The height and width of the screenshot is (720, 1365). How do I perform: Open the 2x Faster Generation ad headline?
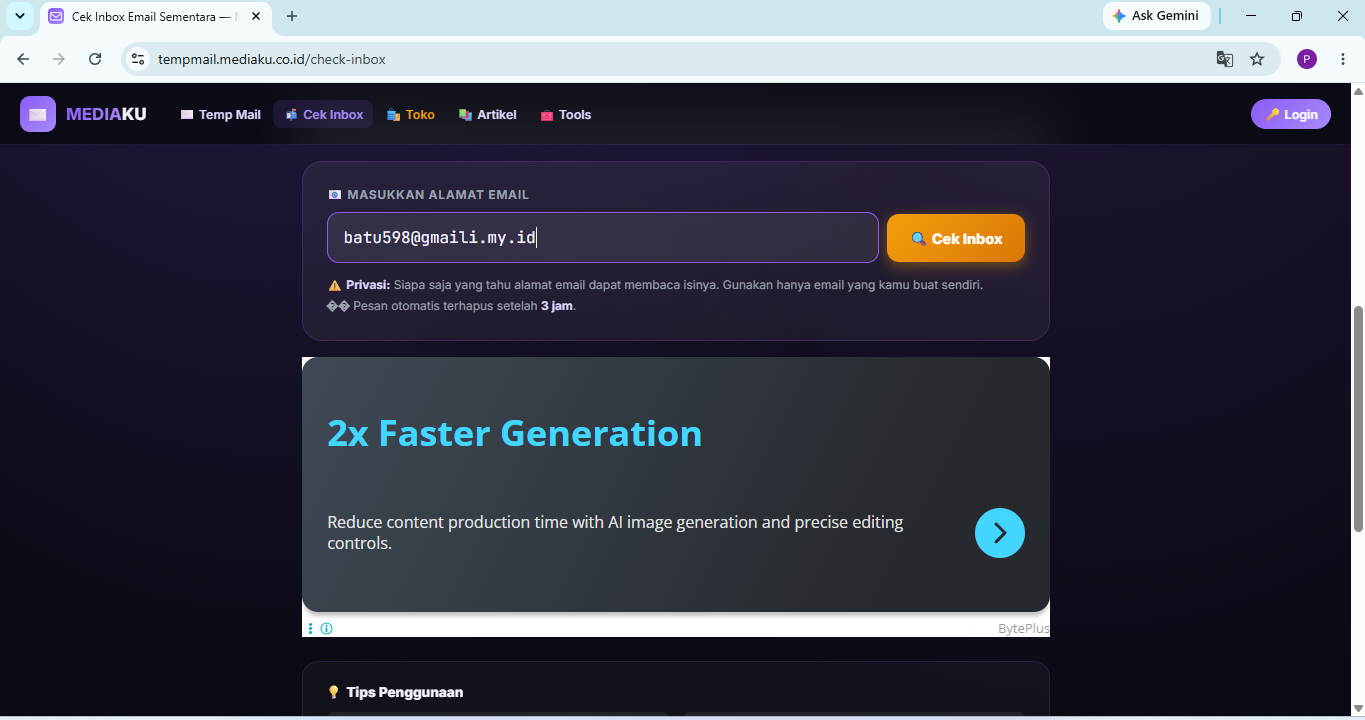pyautogui.click(x=515, y=433)
